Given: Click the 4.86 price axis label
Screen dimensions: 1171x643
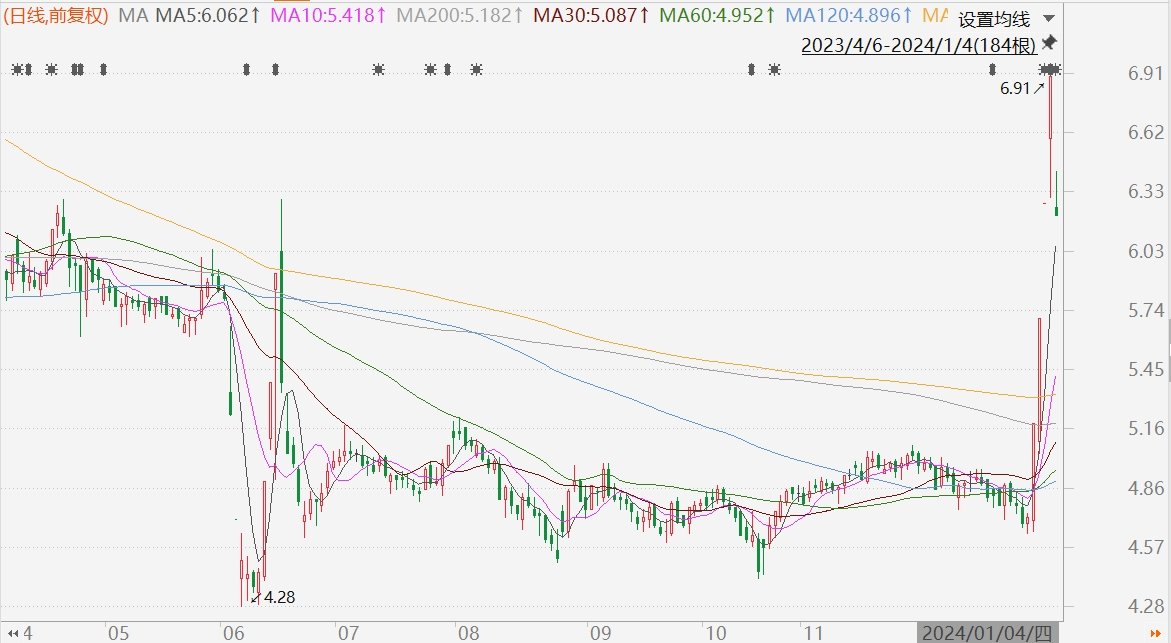Looking at the screenshot, I should [x=1146, y=488].
